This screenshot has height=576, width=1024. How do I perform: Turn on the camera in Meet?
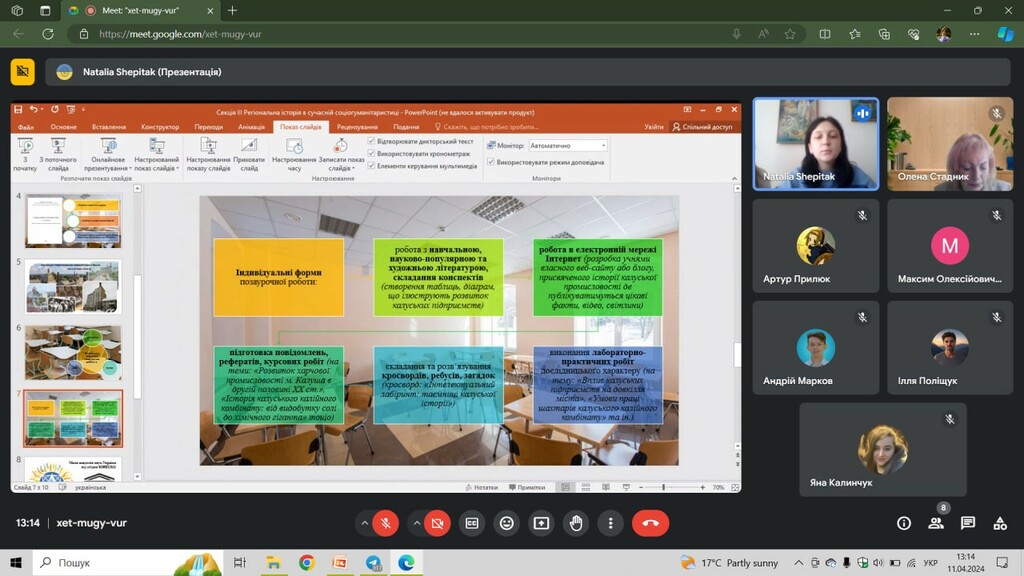point(437,522)
